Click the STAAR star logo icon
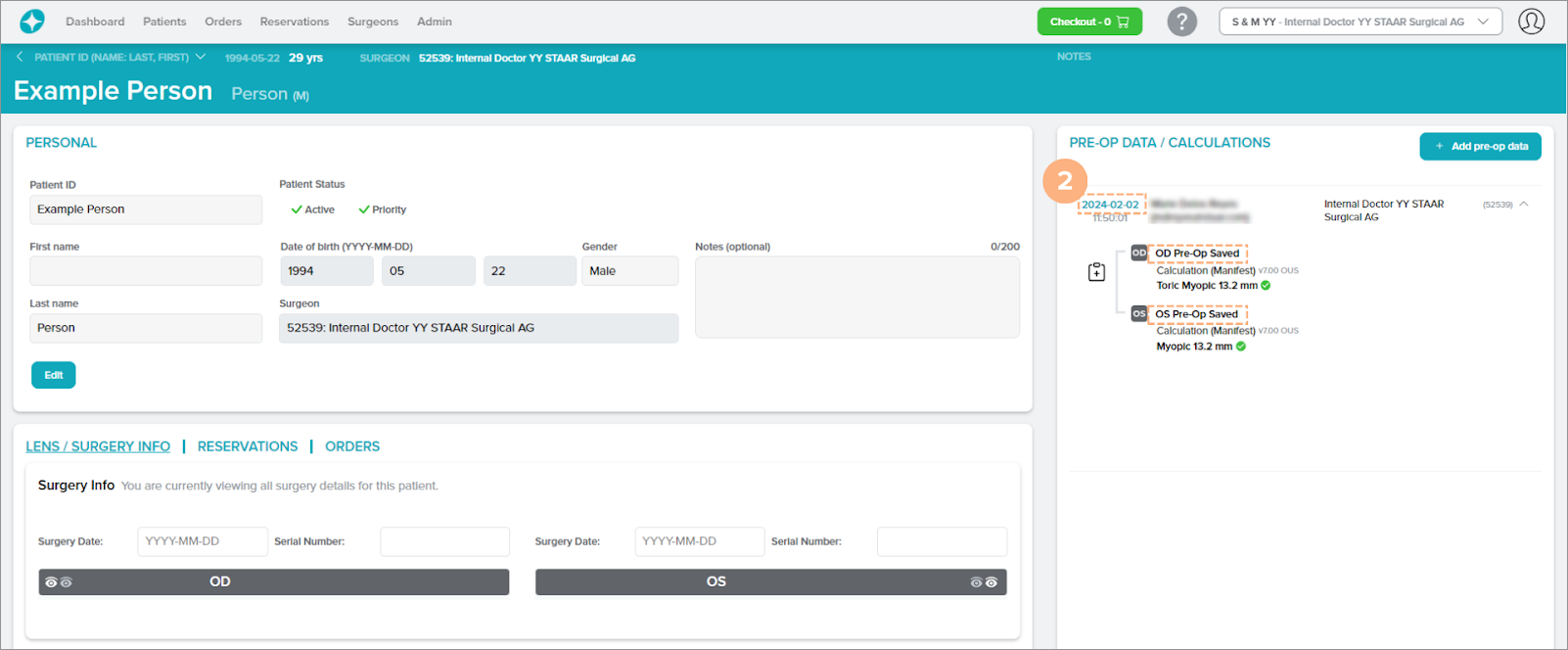The height and width of the screenshot is (650, 1568). (x=32, y=22)
